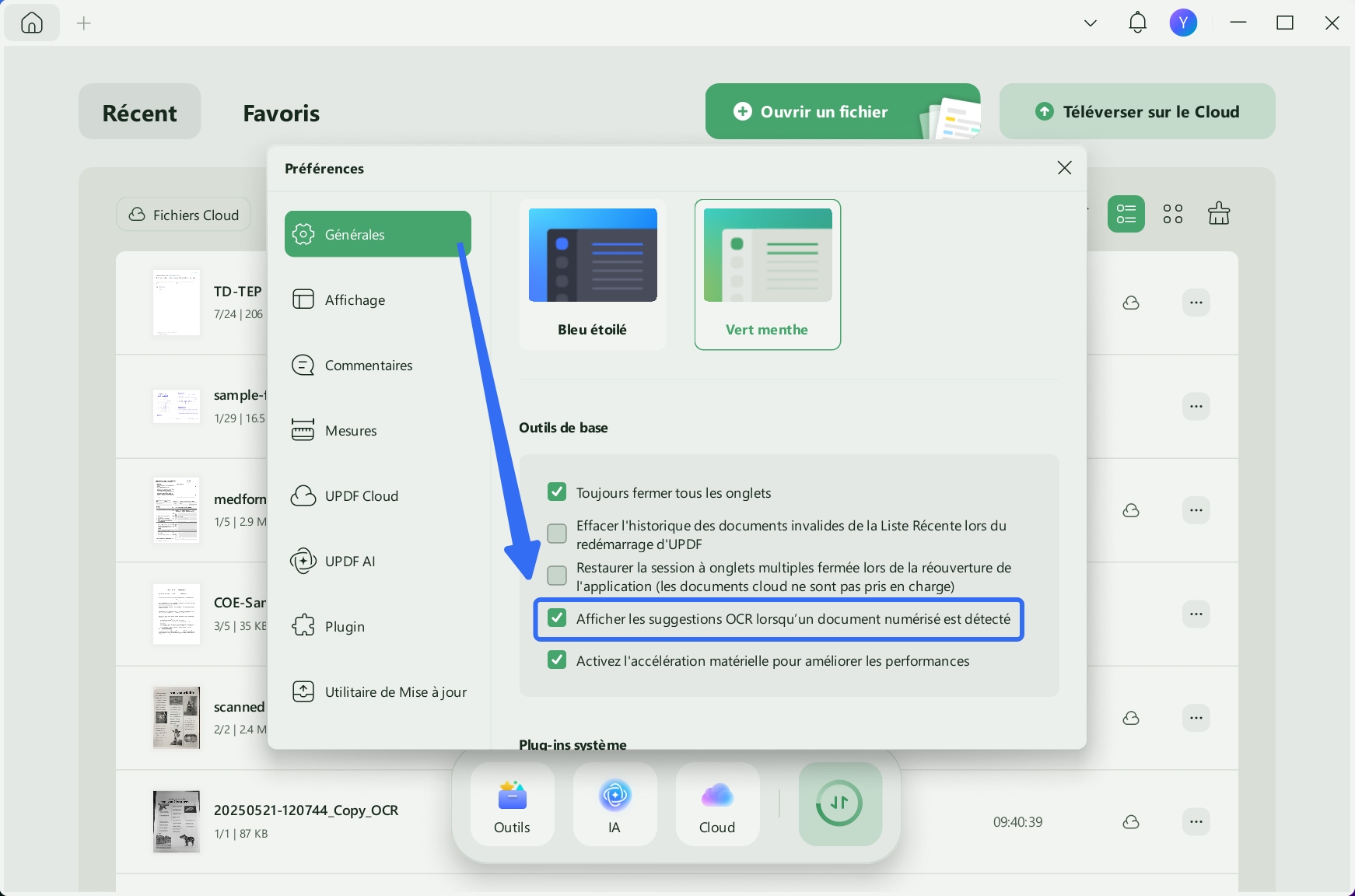Open 20250521-120744_Copy_OCR file name

(306, 810)
